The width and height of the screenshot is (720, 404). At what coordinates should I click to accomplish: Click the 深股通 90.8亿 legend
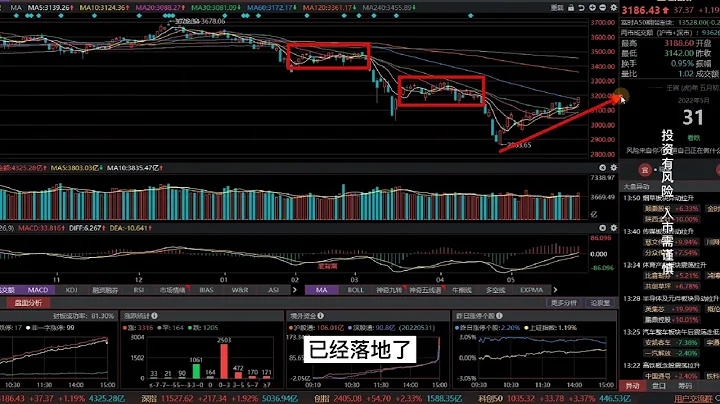[x=371, y=328]
